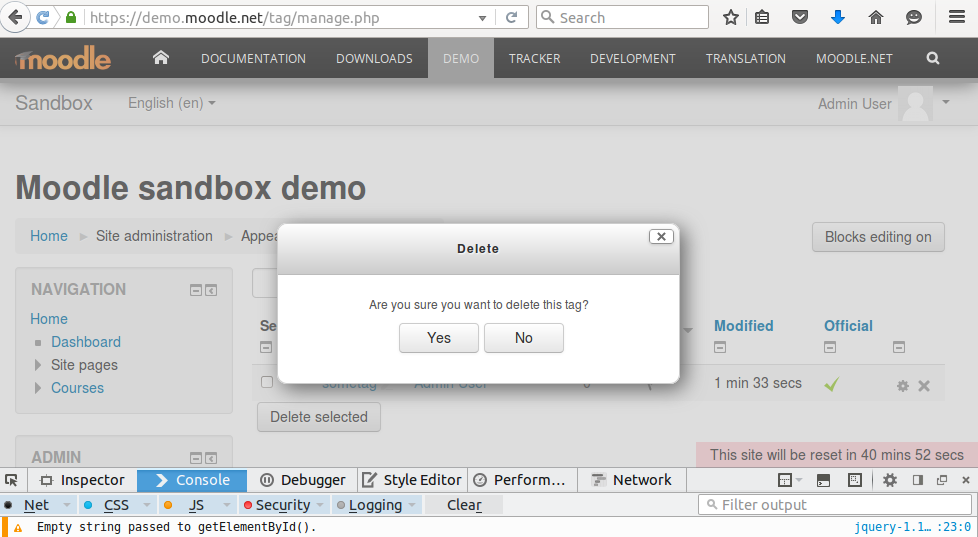Clear the console output

click(x=464, y=505)
